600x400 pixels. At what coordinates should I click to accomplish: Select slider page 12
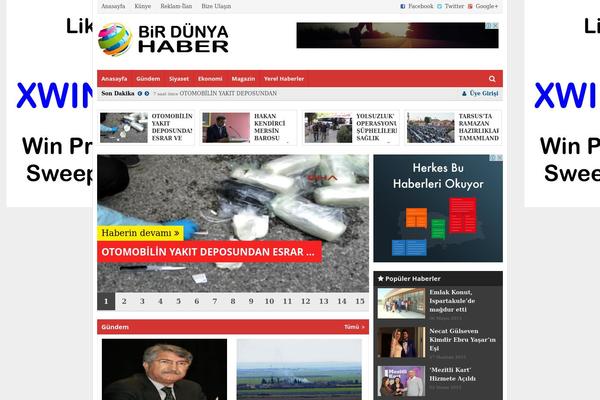coord(305,301)
